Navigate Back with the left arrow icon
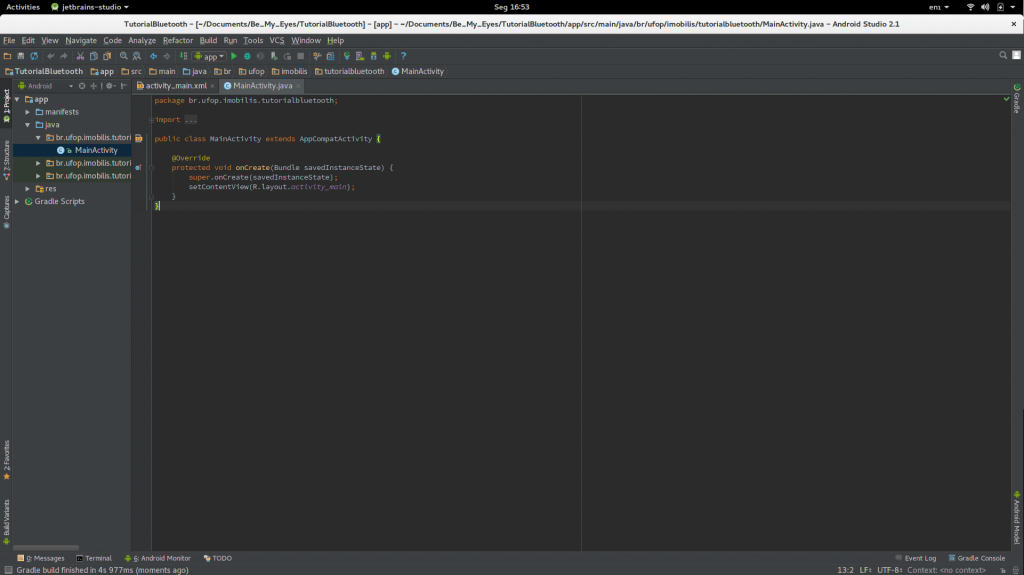This screenshot has width=1024, height=575. point(153,56)
